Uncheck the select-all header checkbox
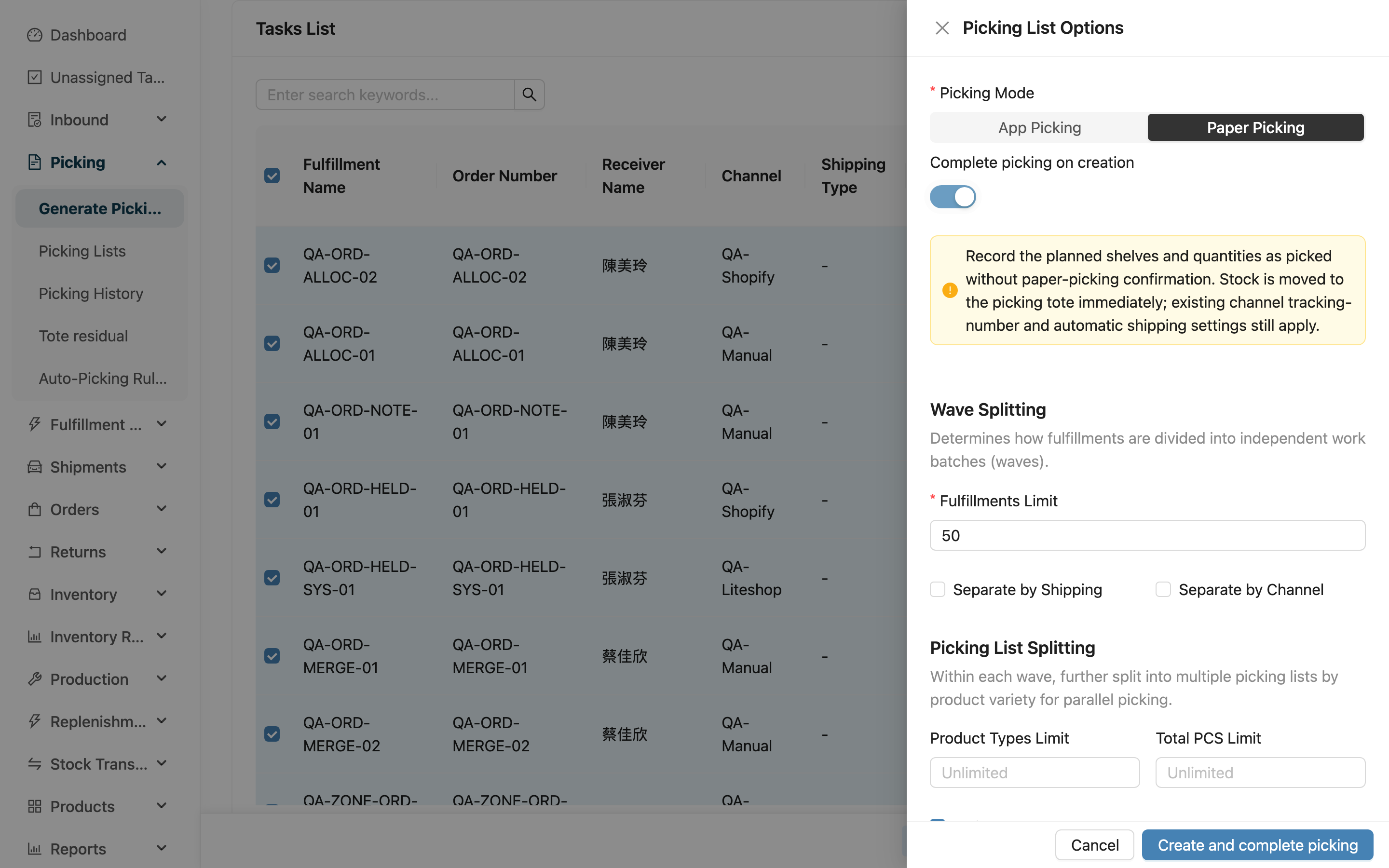 pyautogui.click(x=272, y=176)
